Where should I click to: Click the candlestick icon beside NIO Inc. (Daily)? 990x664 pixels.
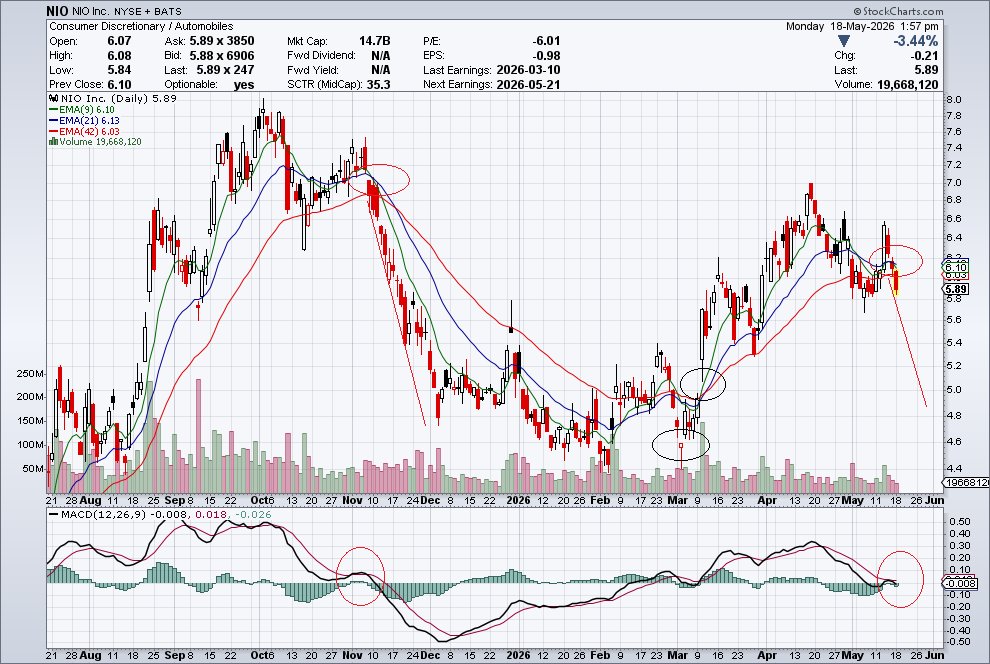pos(54,98)
